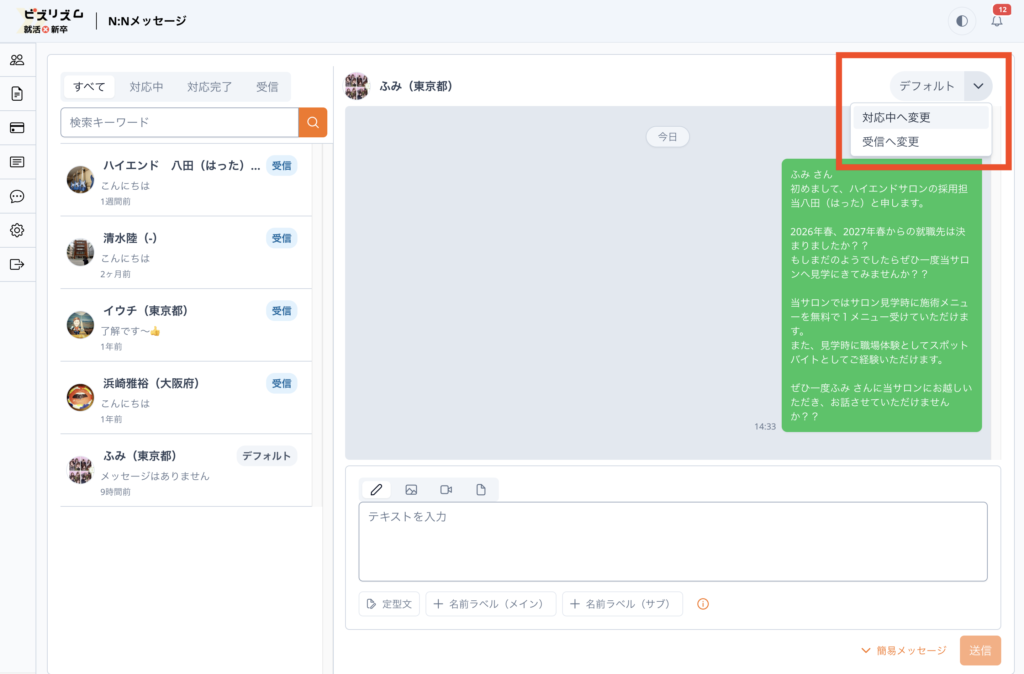The width and height of the screenshot is (1024, 674).
Task: Open the notification bell with 12 badge
Action: tap(996, 21)
